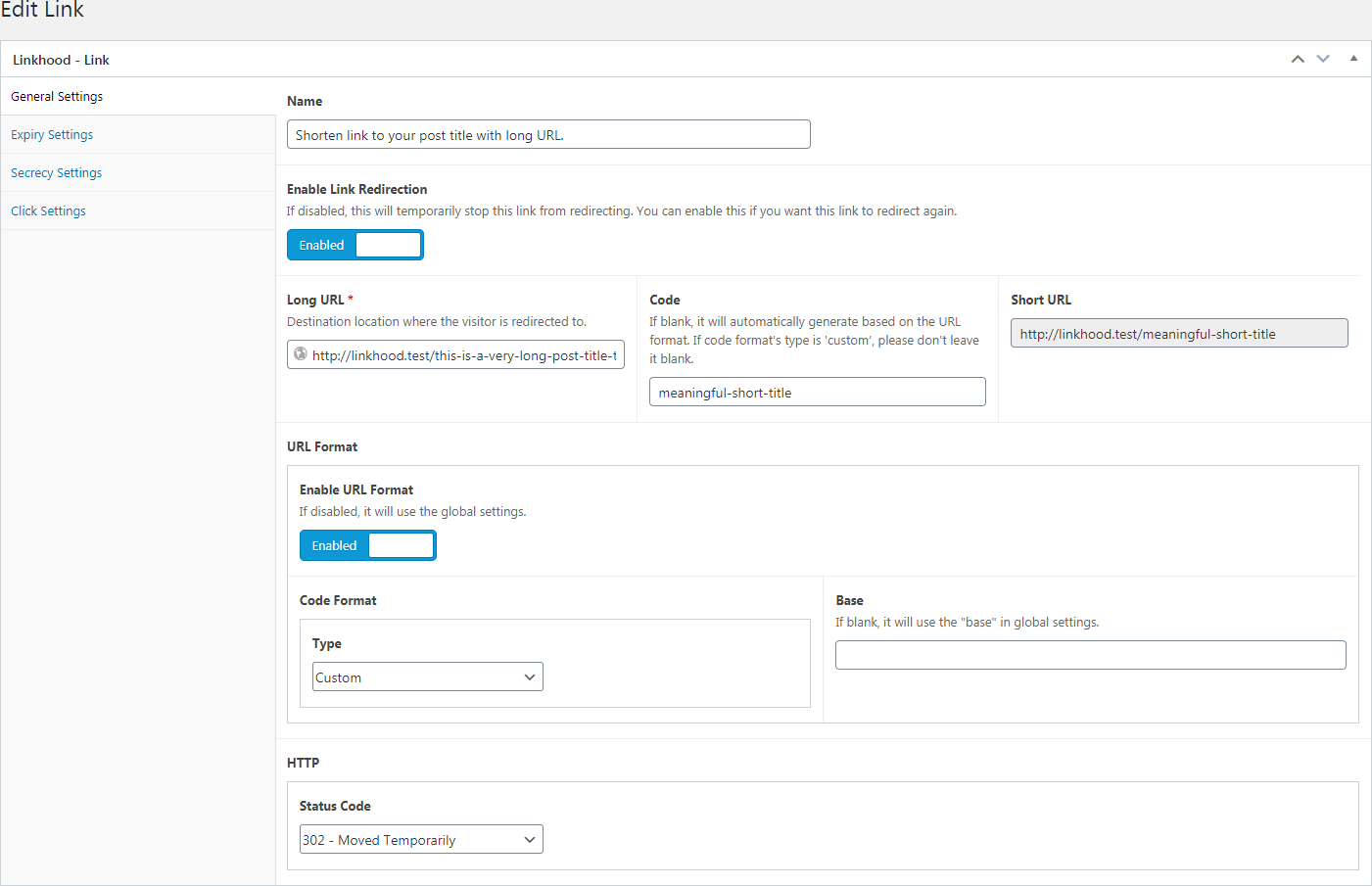Click the Long URL input field
1372x886 pixels.
pyautogui.click(x=455, y=354)
